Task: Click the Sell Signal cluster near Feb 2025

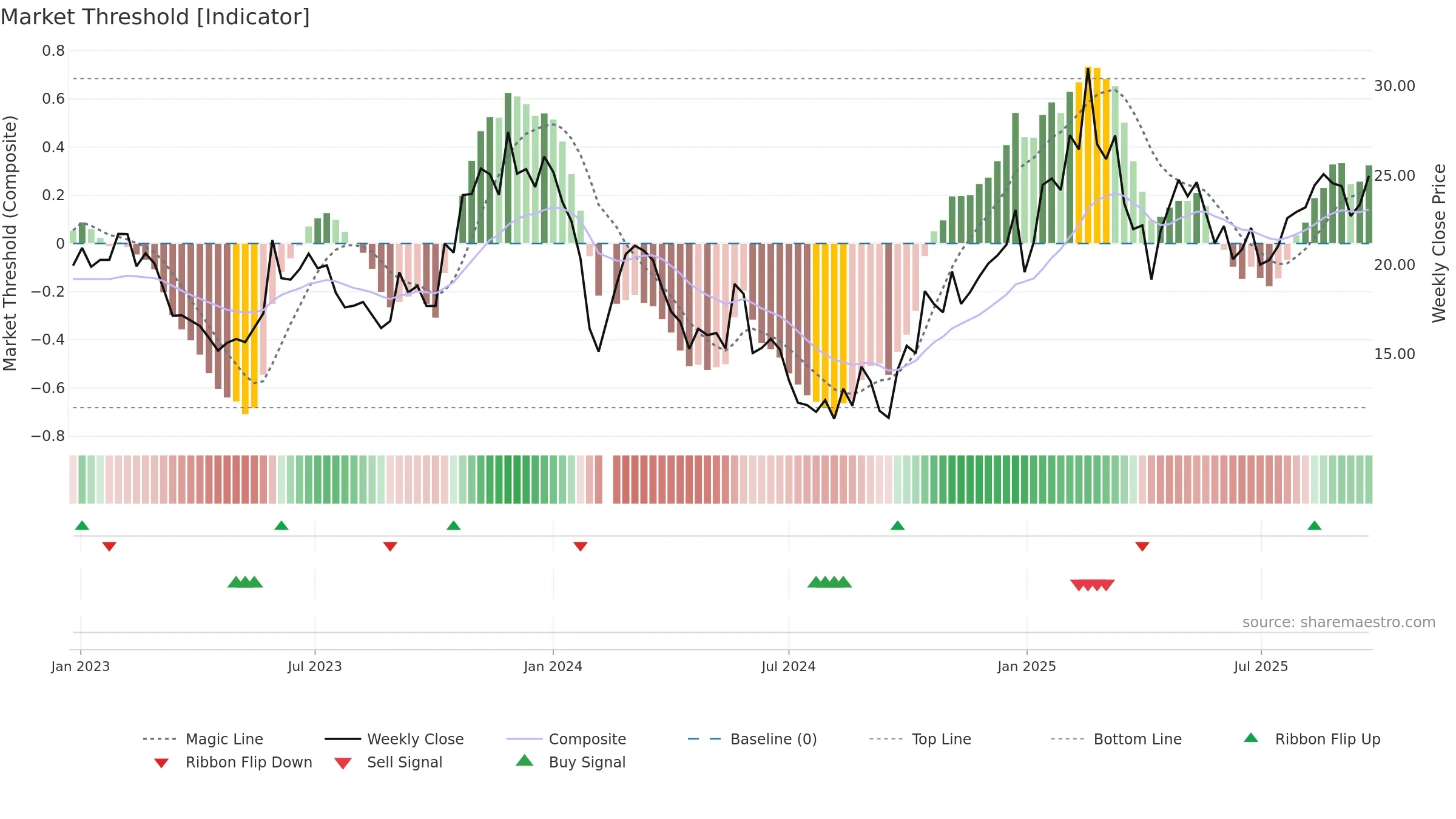Action: [1093, 585]
